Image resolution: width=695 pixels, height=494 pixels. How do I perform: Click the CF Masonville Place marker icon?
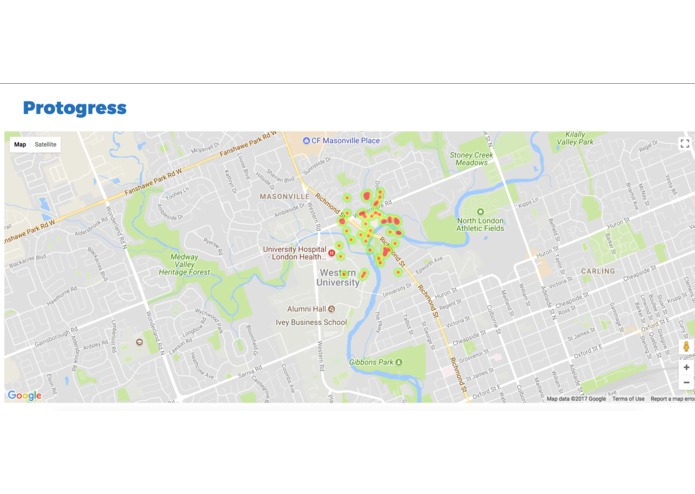[306, 140]
